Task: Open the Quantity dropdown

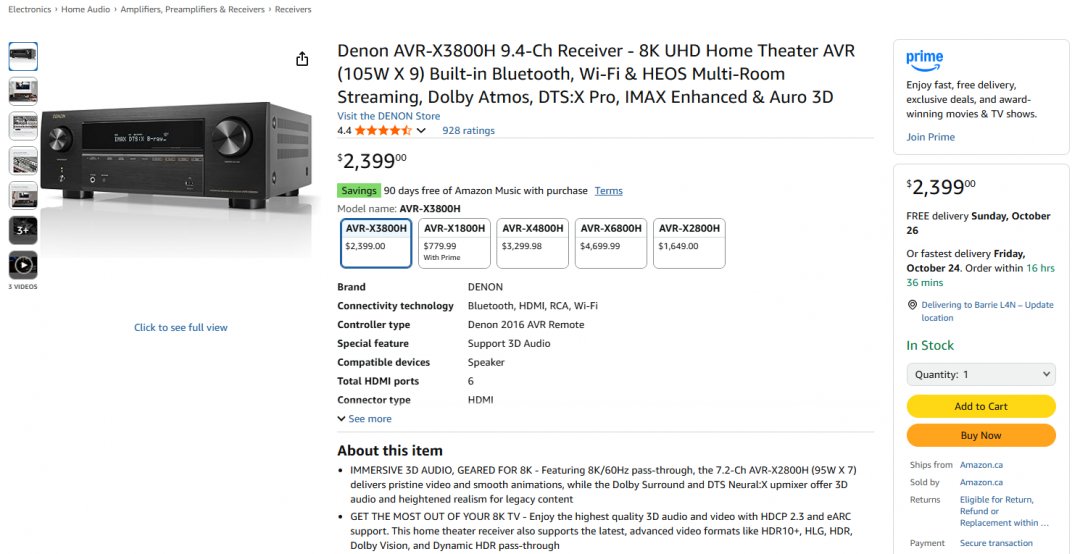Action: click(x=980, y=374)
